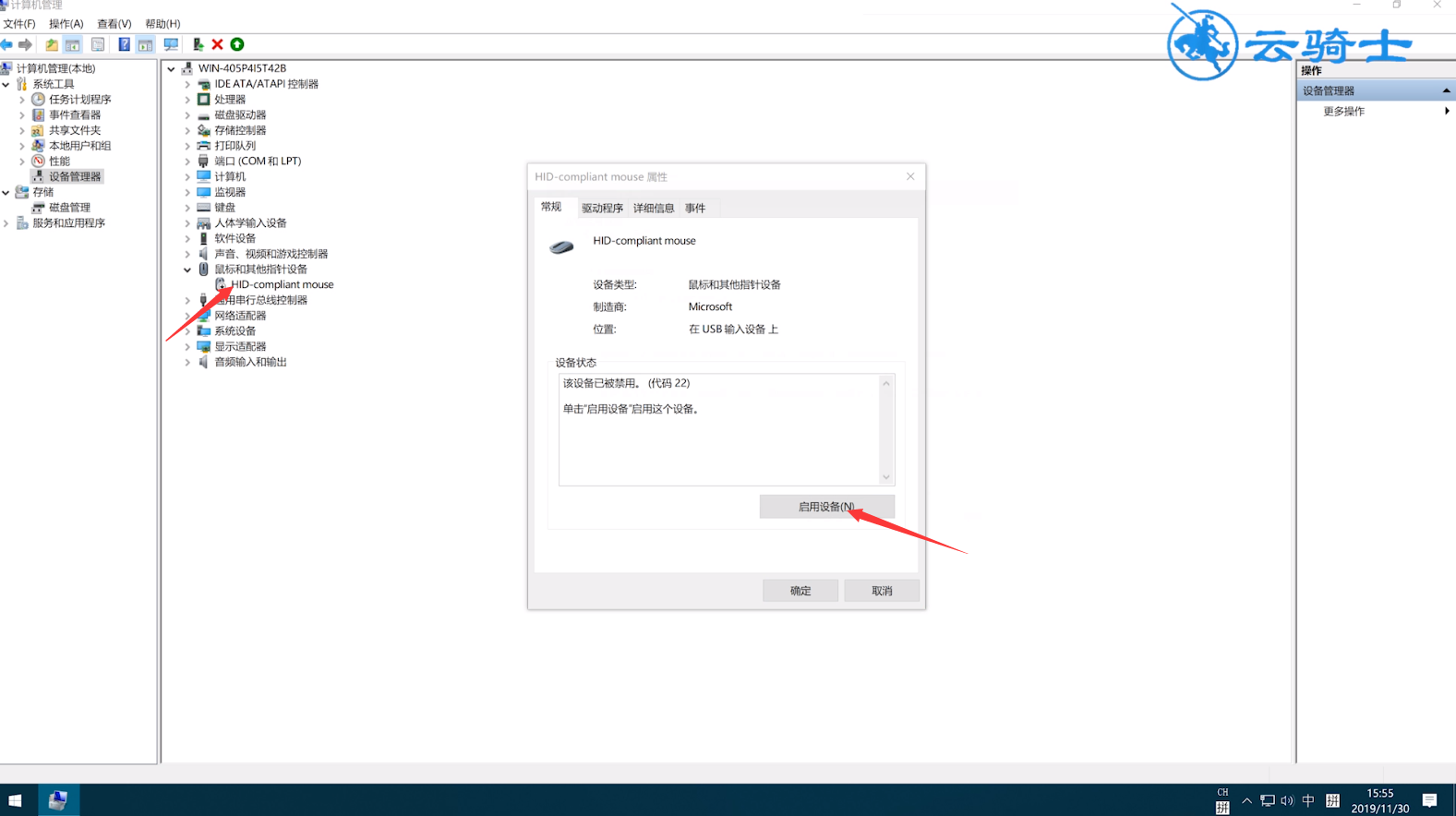Click the Up one level folder icon
1456x816 pixels.
pos(52,44)
